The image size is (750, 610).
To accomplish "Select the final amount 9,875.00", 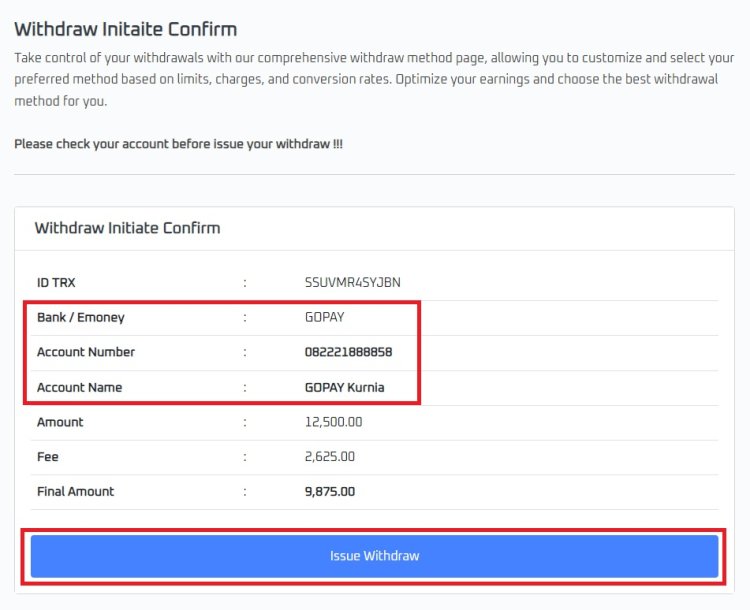I will 330,491.
